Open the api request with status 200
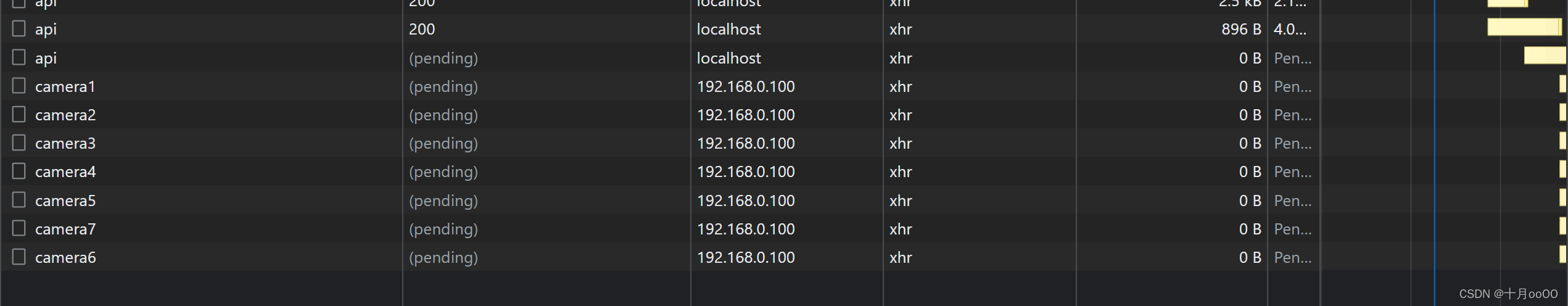The image size is (1568, 306). (x=46, y=29)
